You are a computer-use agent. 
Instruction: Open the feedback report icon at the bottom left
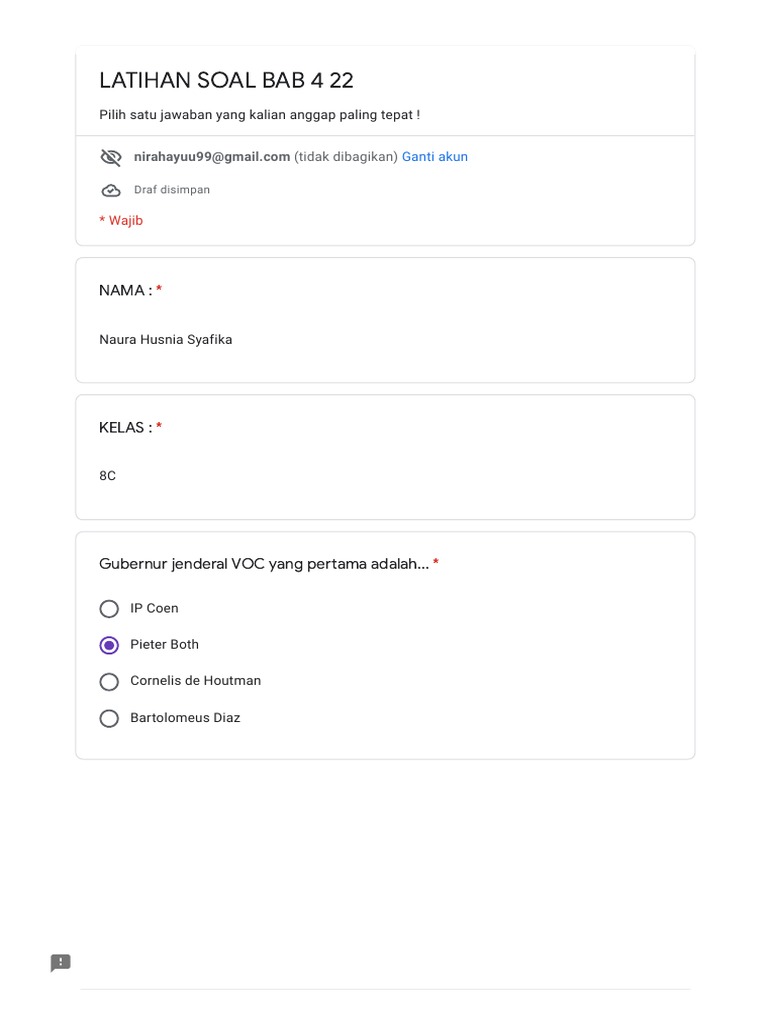(61, 963)
